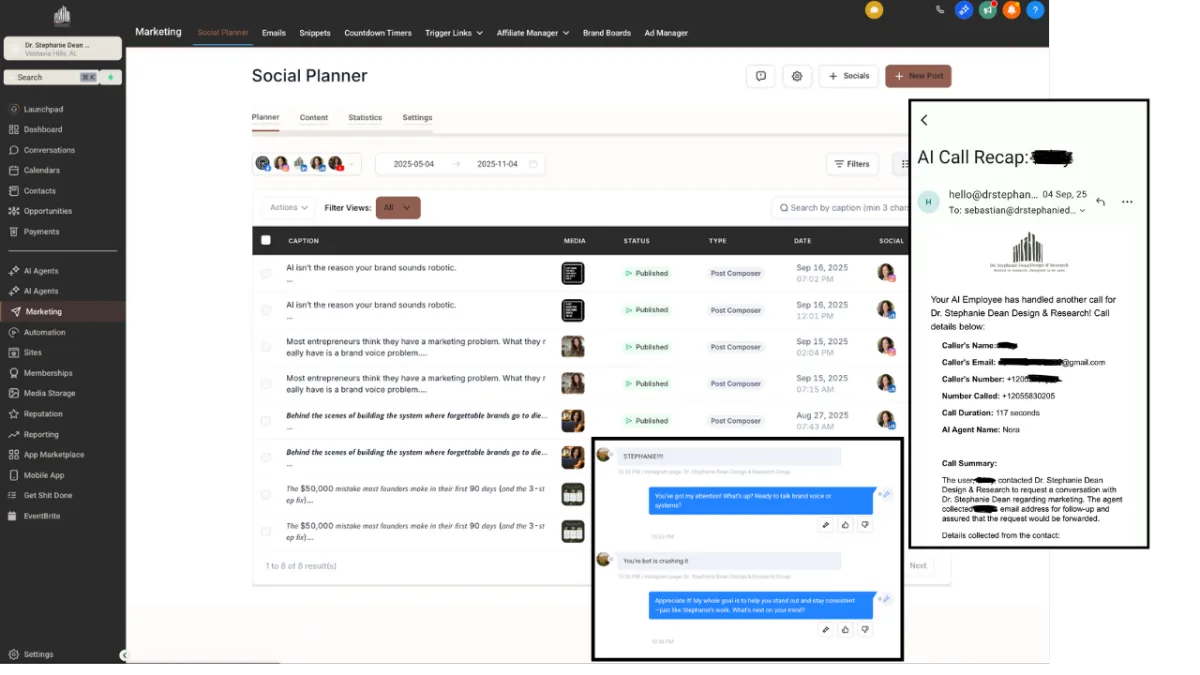Click the Socials button
This screenshot has height=675, width=1200.
click(x=849, y=76)
